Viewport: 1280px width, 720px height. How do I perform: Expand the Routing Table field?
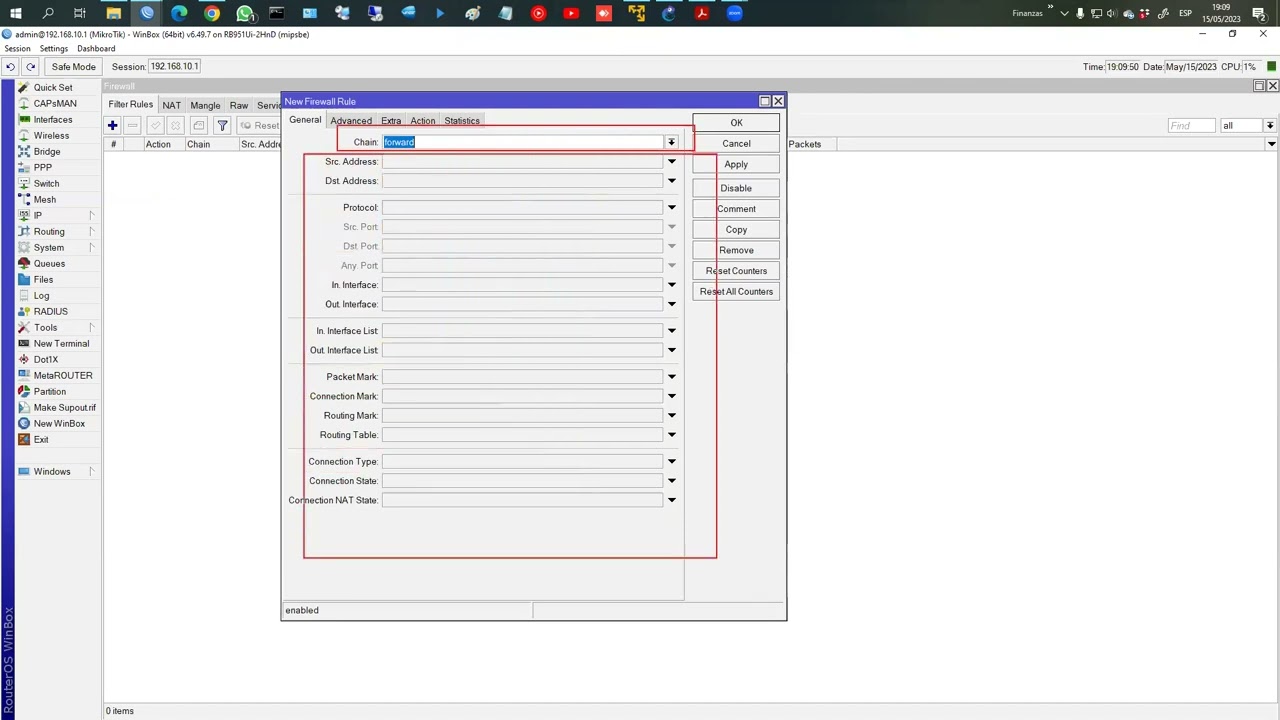(672, 435)
